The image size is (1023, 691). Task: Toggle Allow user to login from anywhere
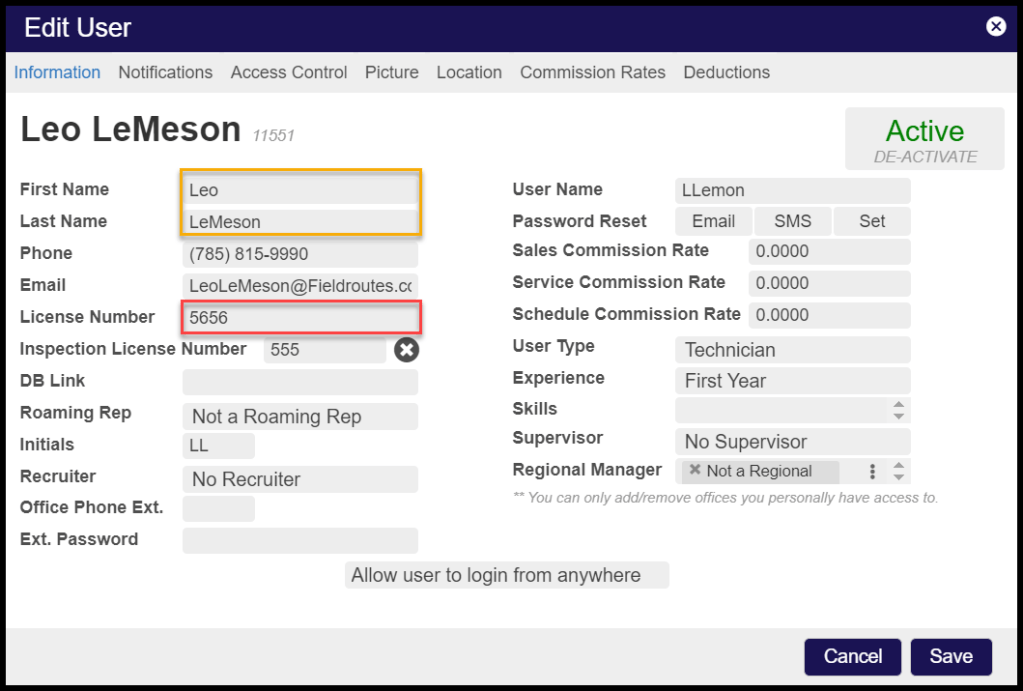coord(506,575)
